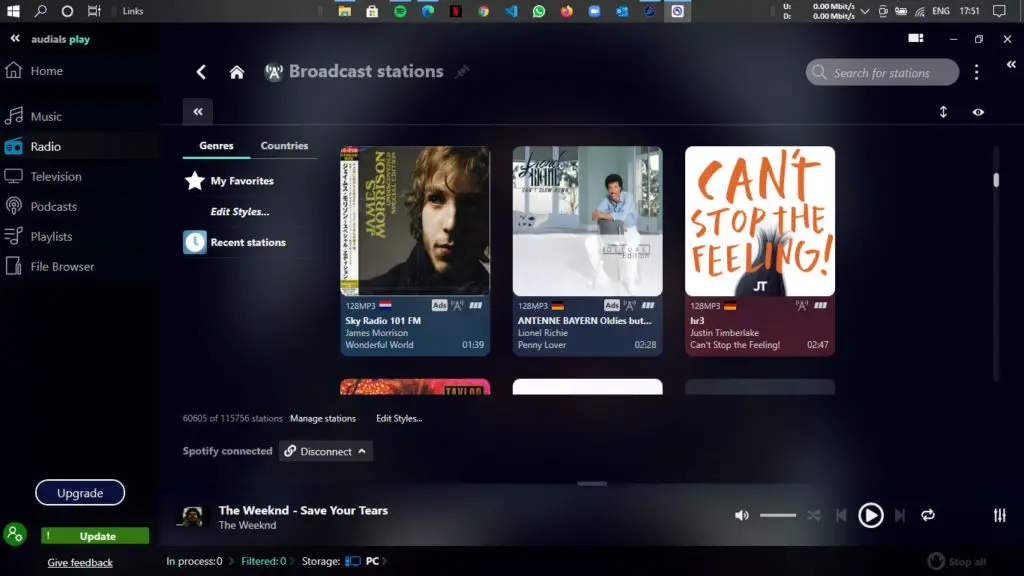Change station sort order

tap(943, 112)
